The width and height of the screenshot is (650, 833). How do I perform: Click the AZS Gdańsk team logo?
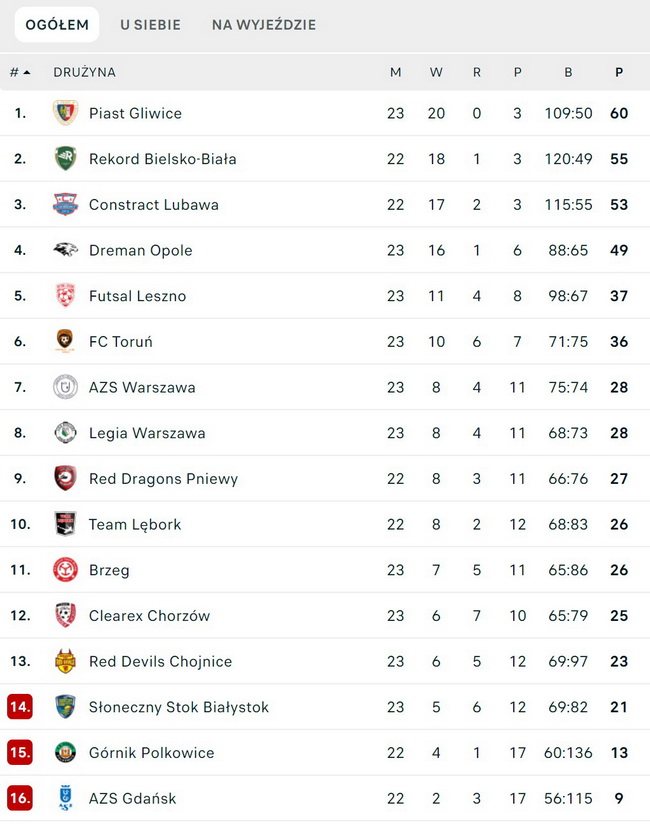point(65,798)
